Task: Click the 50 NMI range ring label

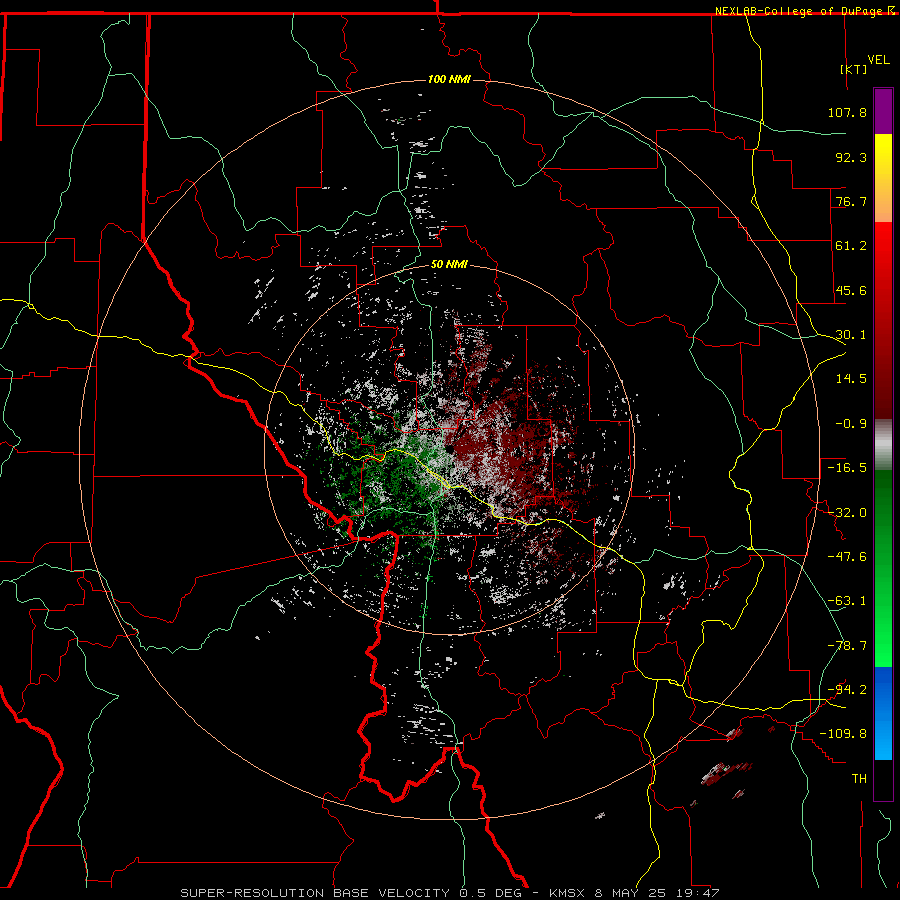Action: (x=449, y=265)
